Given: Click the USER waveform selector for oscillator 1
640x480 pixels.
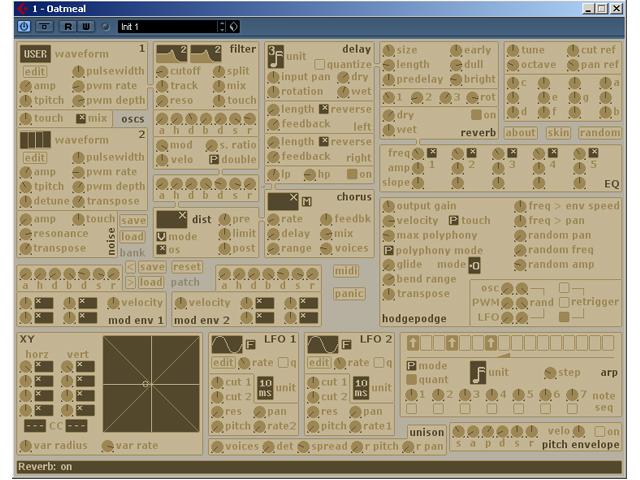Looking at the screenshot, I should point(34,54).
